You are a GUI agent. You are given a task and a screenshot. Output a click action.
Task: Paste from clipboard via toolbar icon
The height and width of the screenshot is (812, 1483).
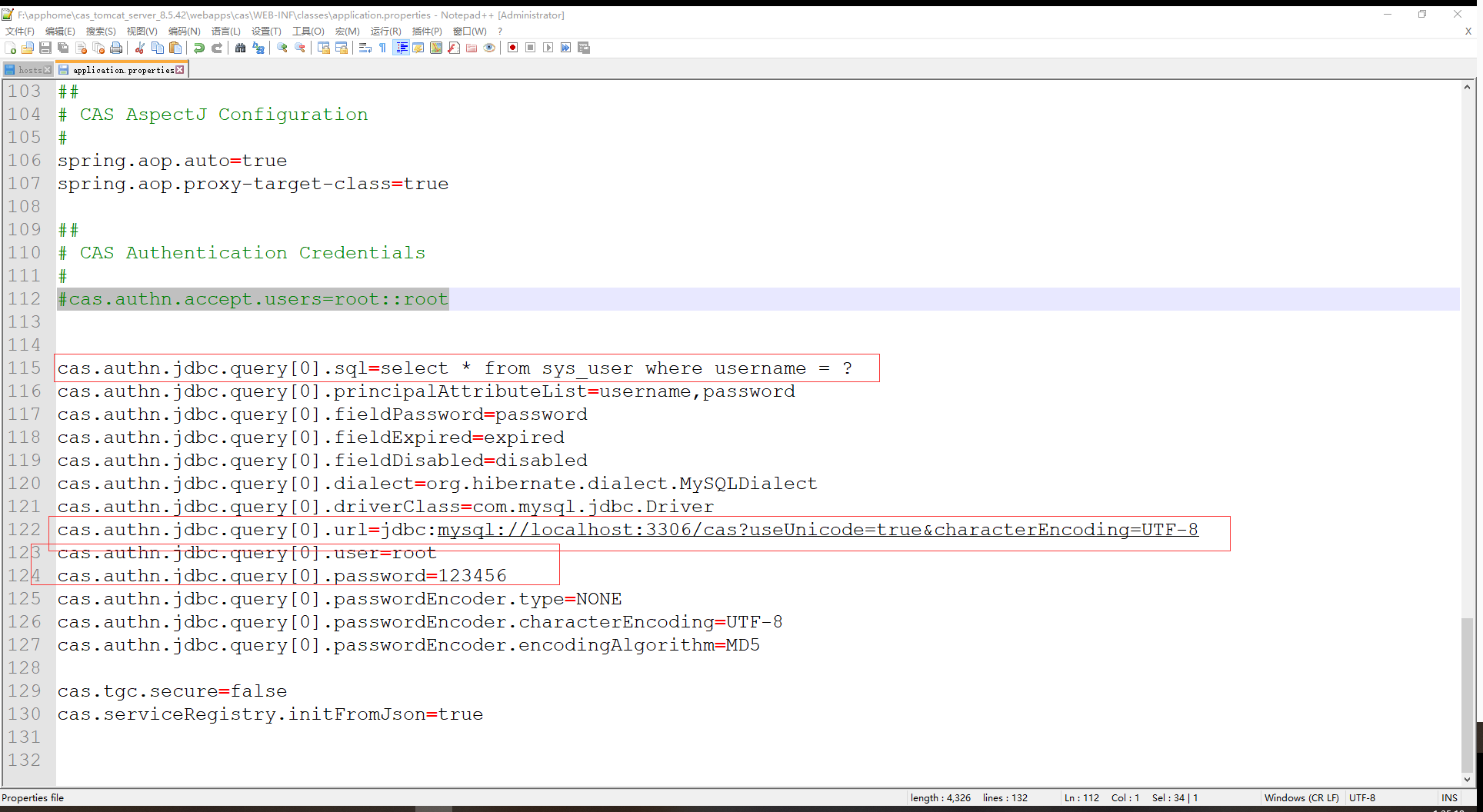click(175, 48)
